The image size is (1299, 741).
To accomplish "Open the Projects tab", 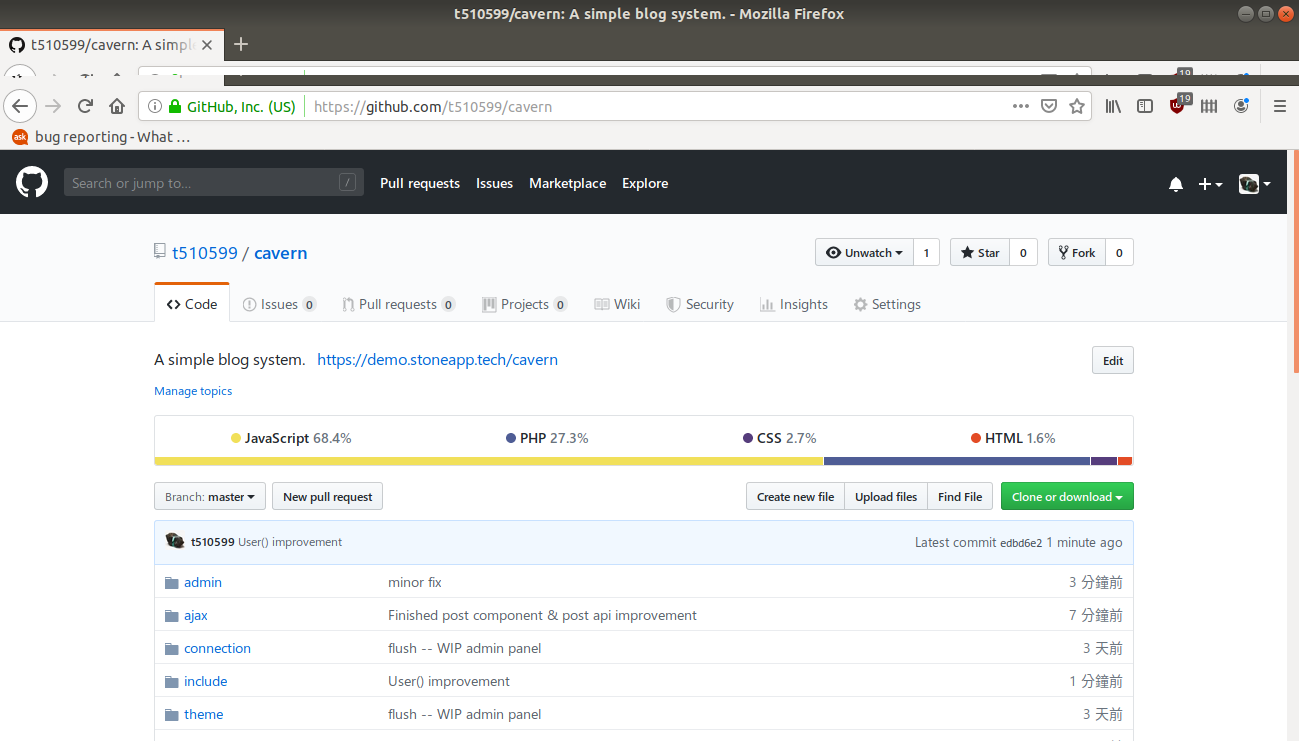I will click(x=524, y=304).
